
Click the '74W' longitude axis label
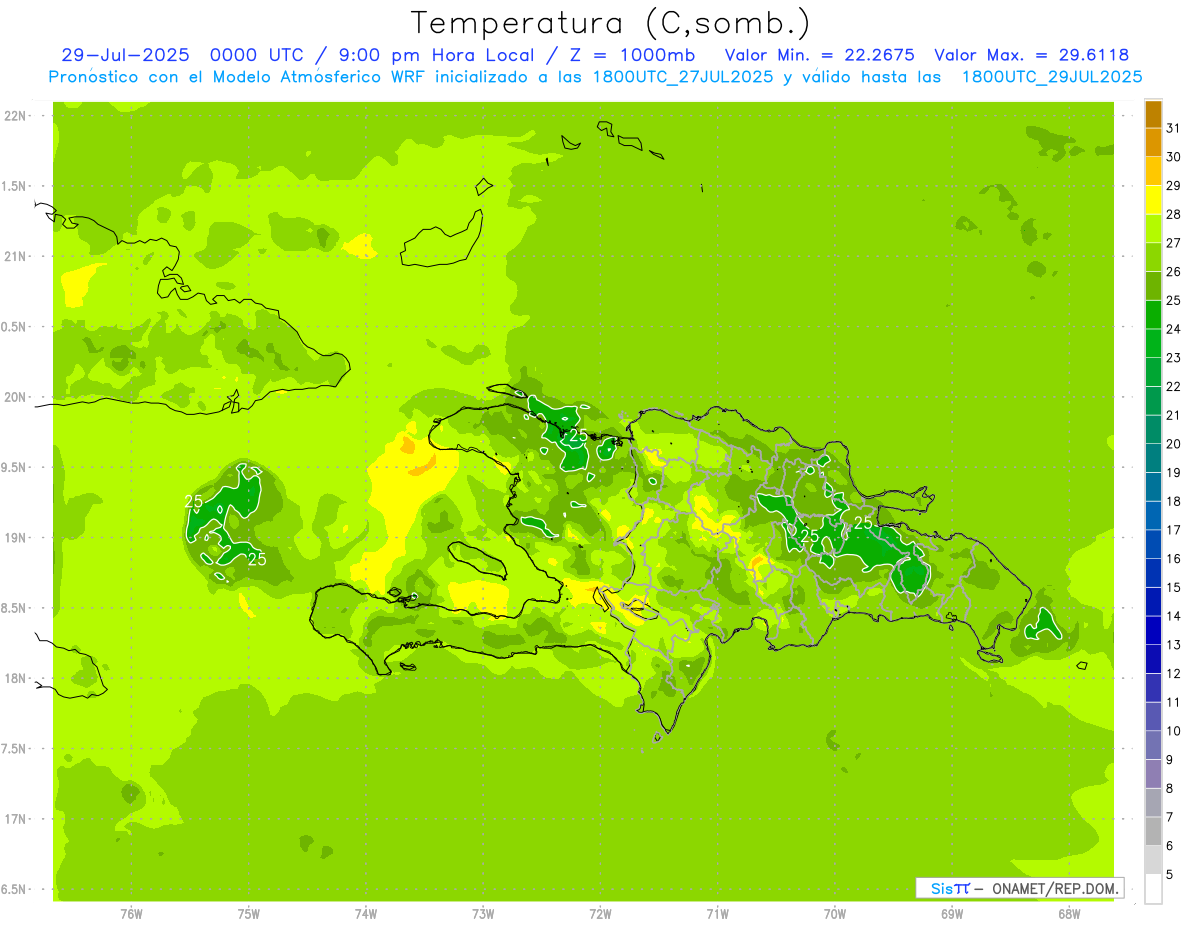pos(365,914)
